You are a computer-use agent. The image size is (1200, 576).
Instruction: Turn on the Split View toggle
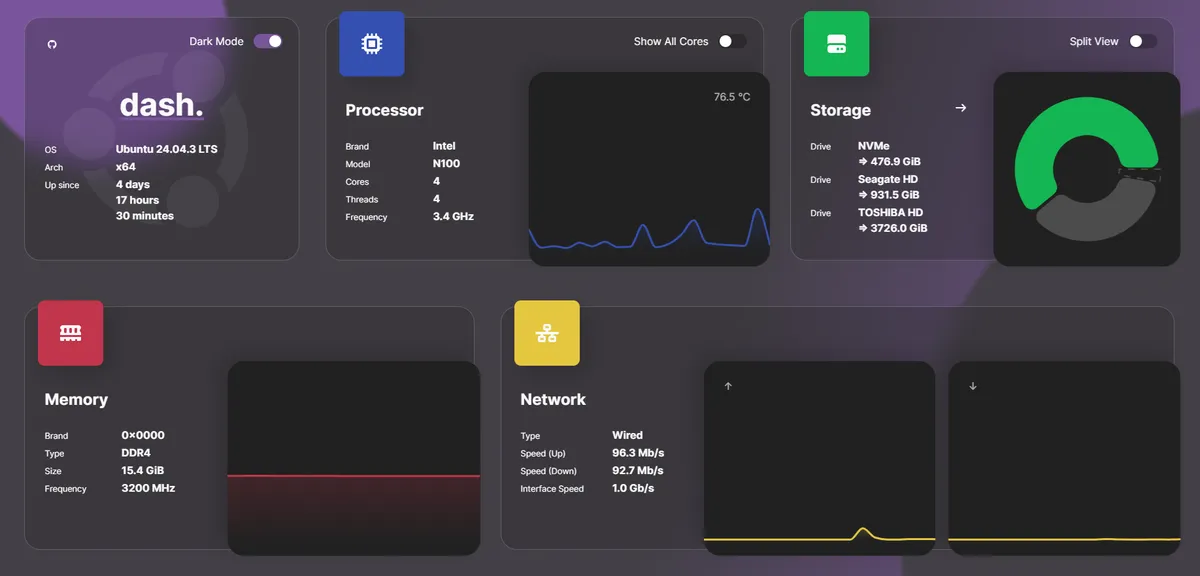(x=1142, y=41)
